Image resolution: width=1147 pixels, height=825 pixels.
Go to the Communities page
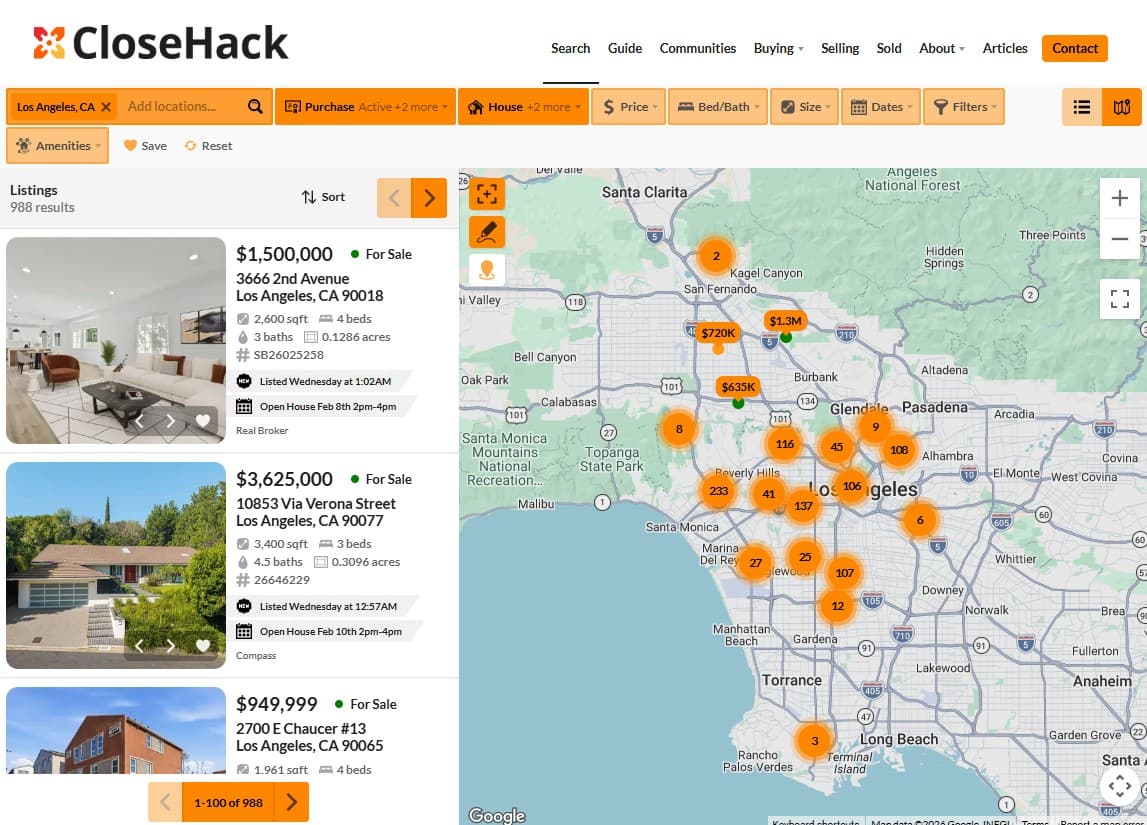coord(697,48)
